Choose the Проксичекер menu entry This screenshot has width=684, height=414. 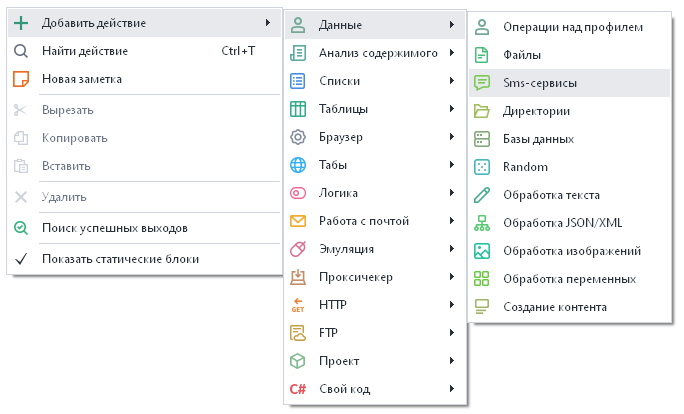355,277
